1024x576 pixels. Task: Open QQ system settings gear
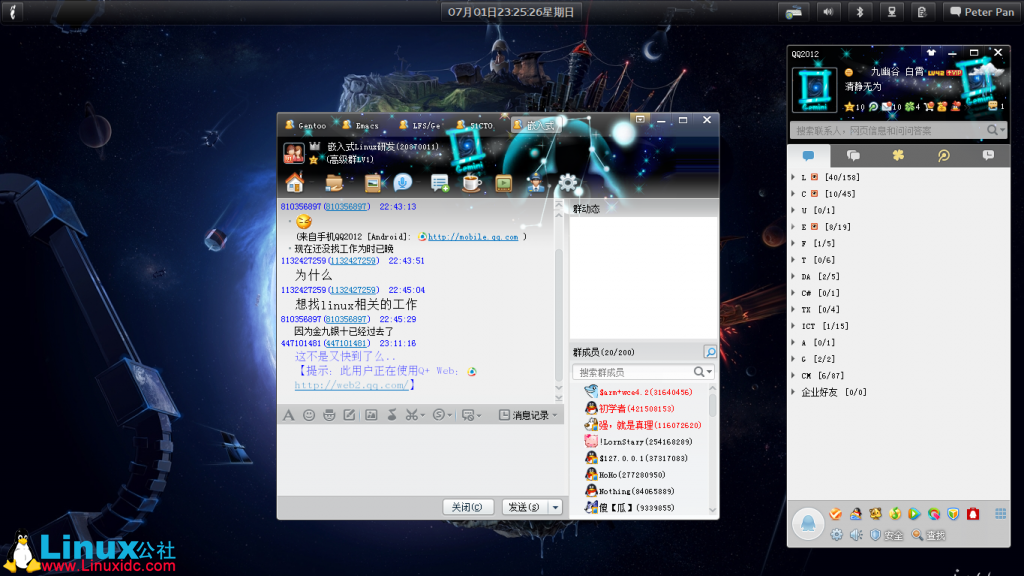(x=837, y=536)
